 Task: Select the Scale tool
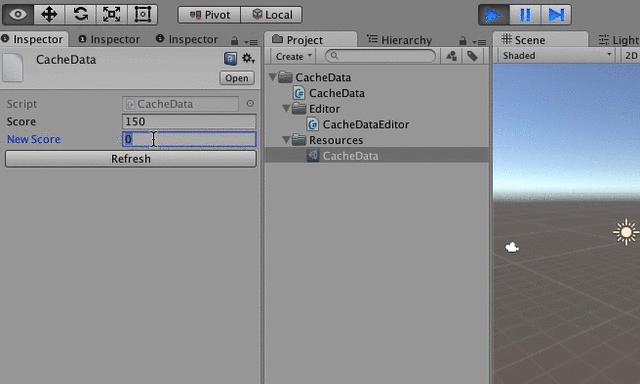[x=111, y=15]
